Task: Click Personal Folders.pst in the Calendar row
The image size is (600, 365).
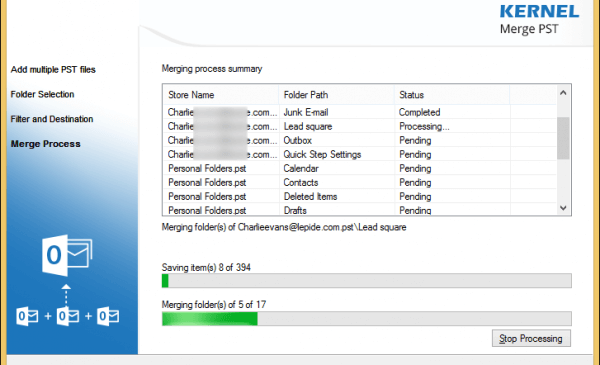Action: [x=207, y=169]
